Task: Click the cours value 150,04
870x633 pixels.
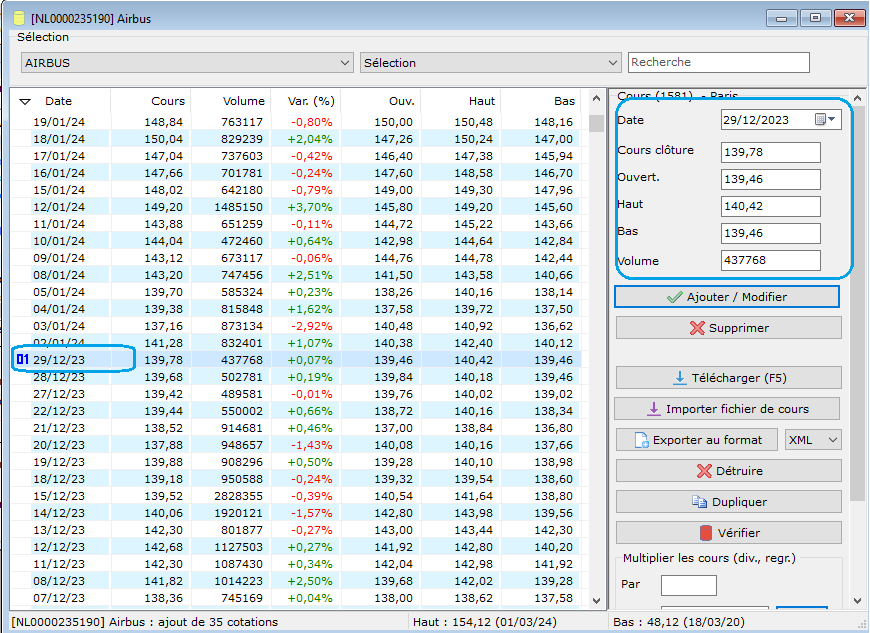Action: click(163, 139)
